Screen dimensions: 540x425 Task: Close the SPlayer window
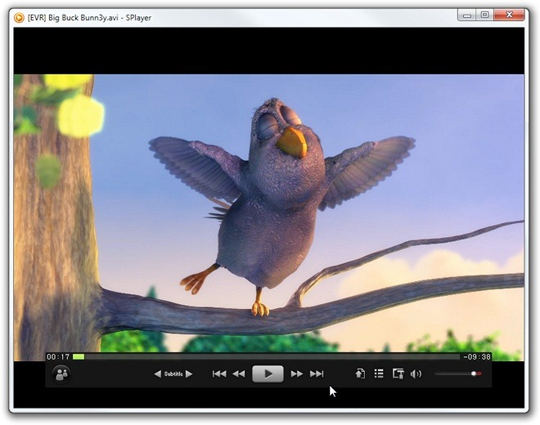pyautogui.click(x=509, y=15)
